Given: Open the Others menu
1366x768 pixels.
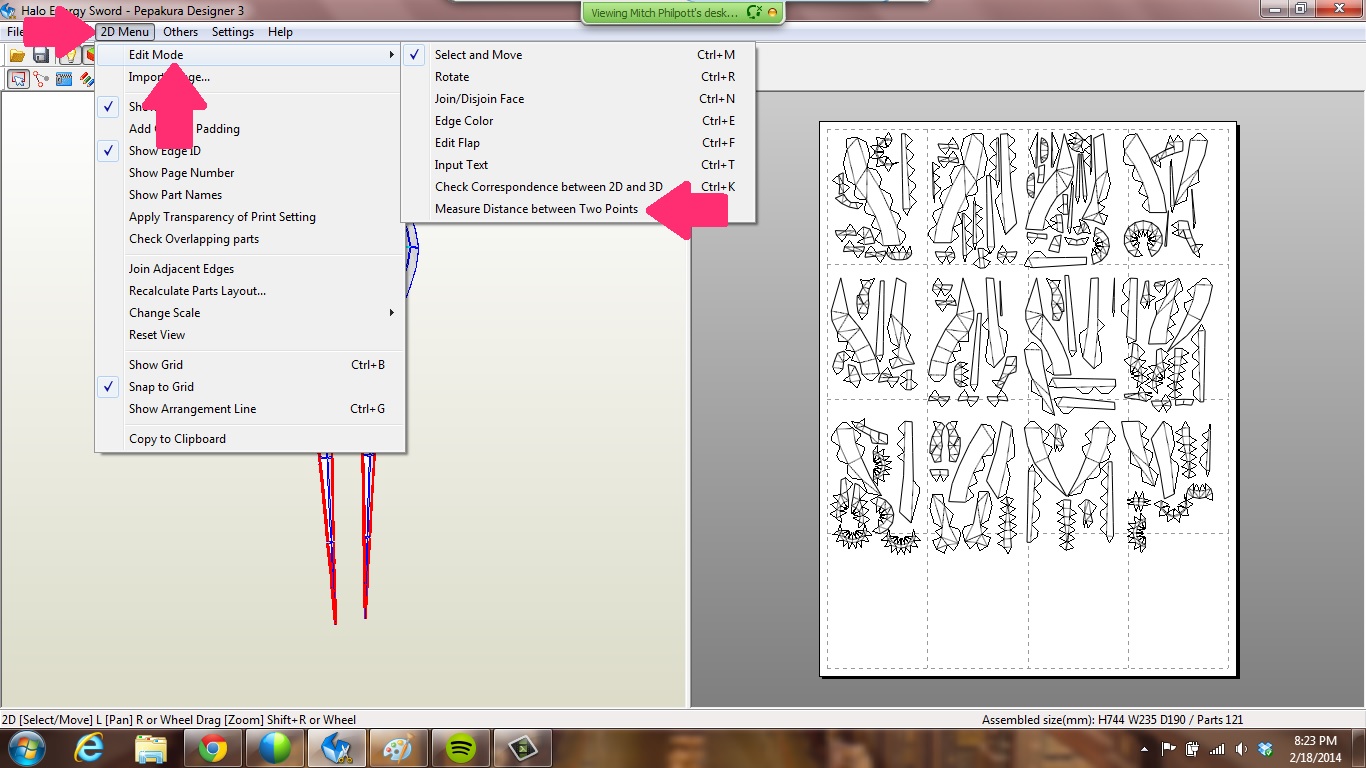Looking at the screenshot, I should [181, 32].
